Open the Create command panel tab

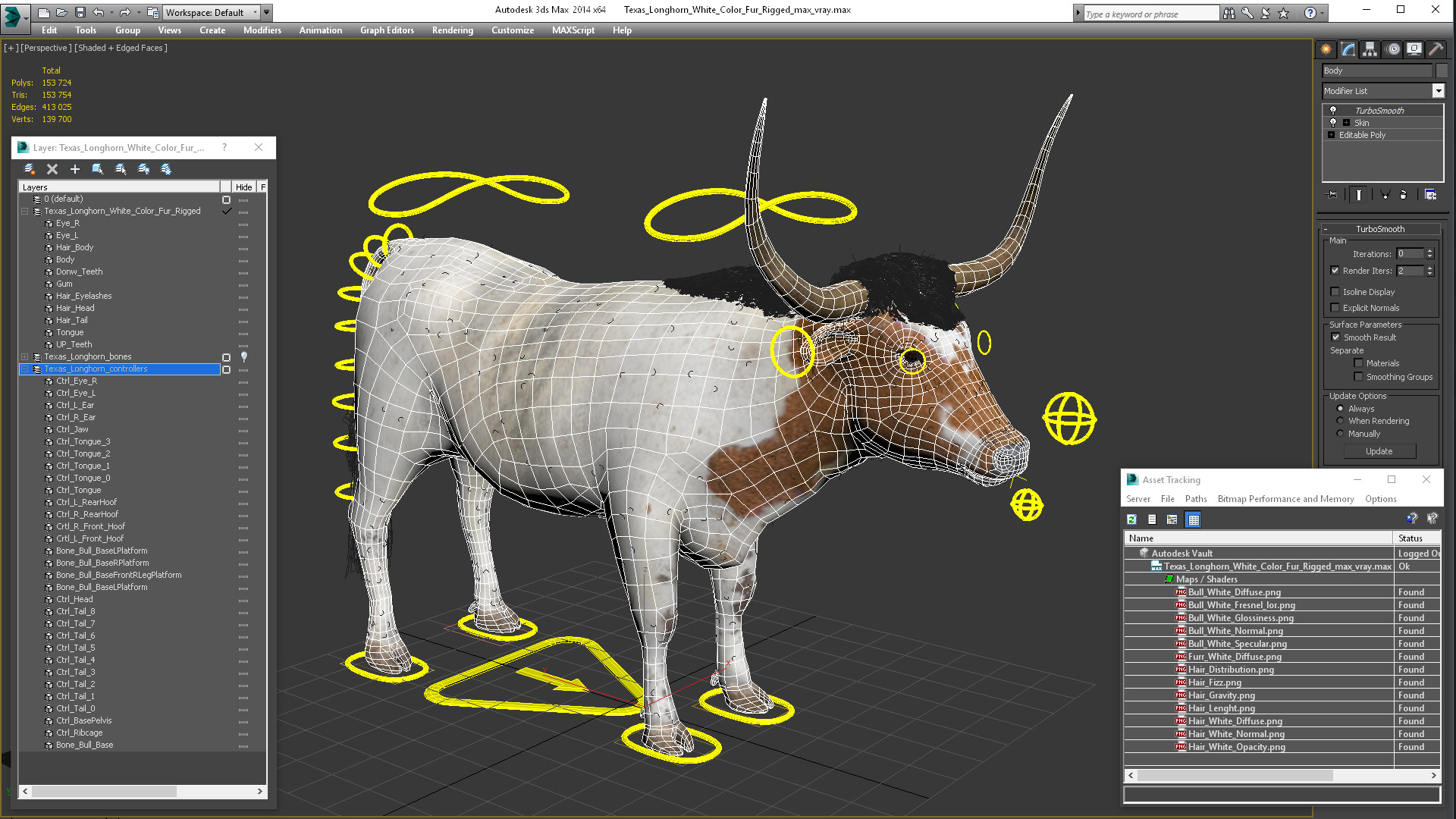point(1326,49)
